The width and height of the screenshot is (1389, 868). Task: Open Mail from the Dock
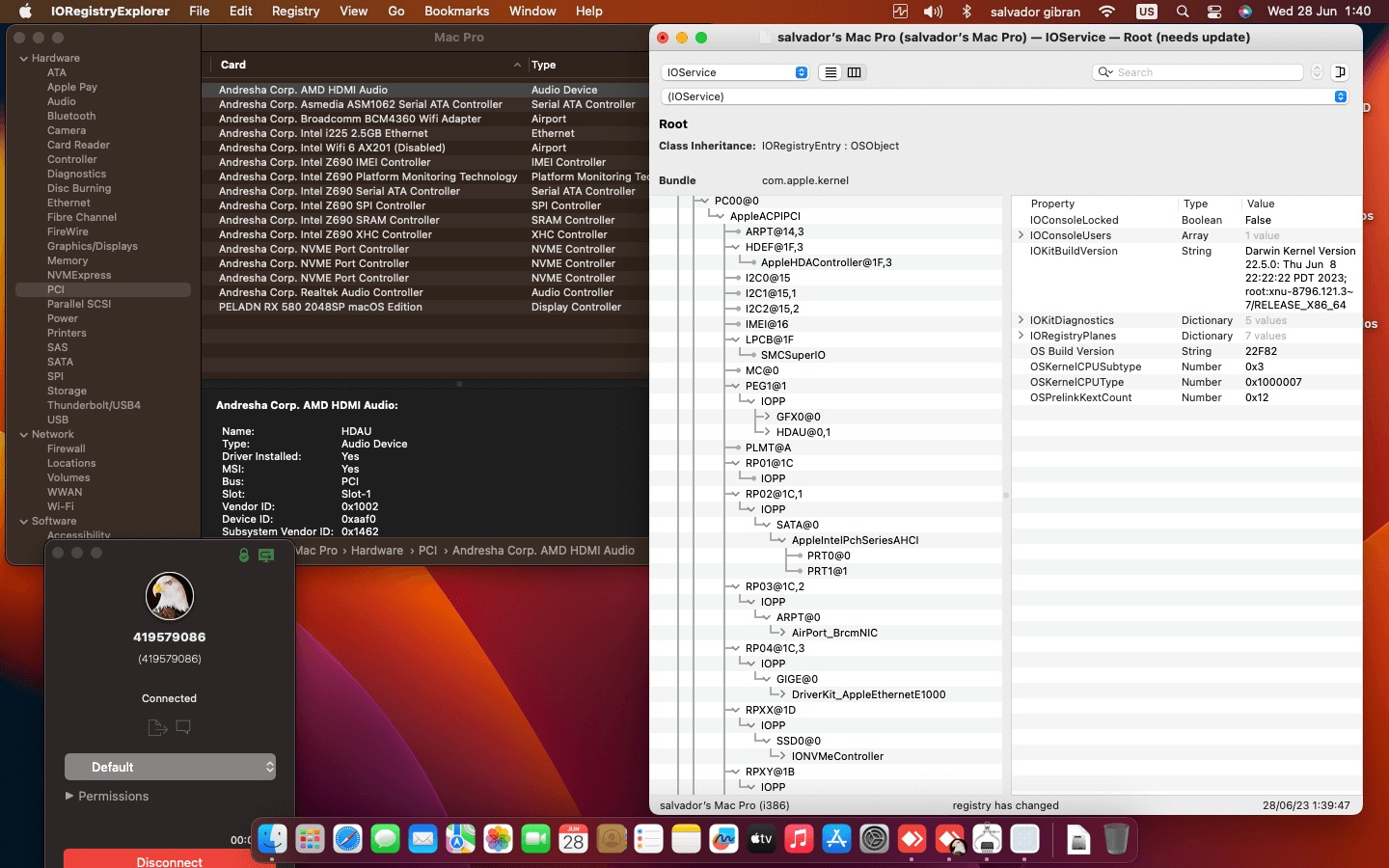tap(422, 839)
